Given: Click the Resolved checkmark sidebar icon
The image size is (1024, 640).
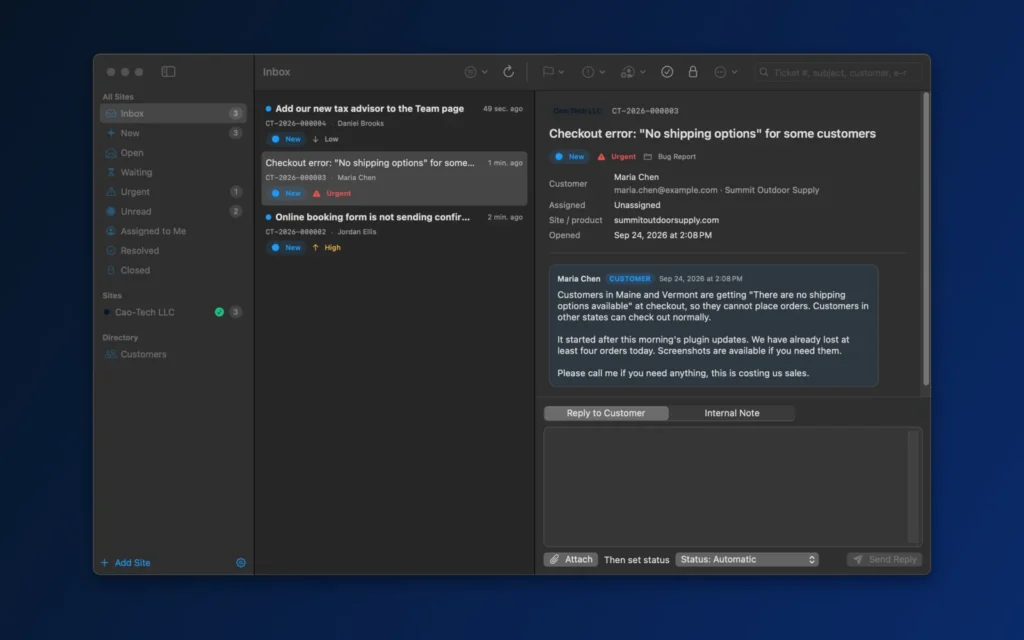Looking at the screenshot, I should point(111,251).
